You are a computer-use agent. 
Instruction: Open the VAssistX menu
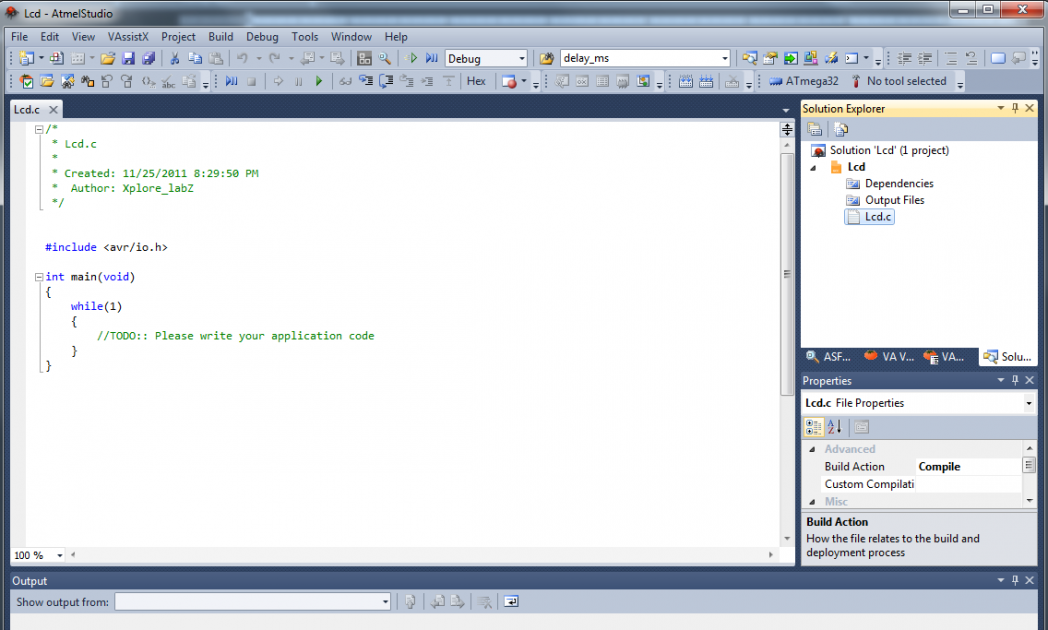tap(128, 37)
